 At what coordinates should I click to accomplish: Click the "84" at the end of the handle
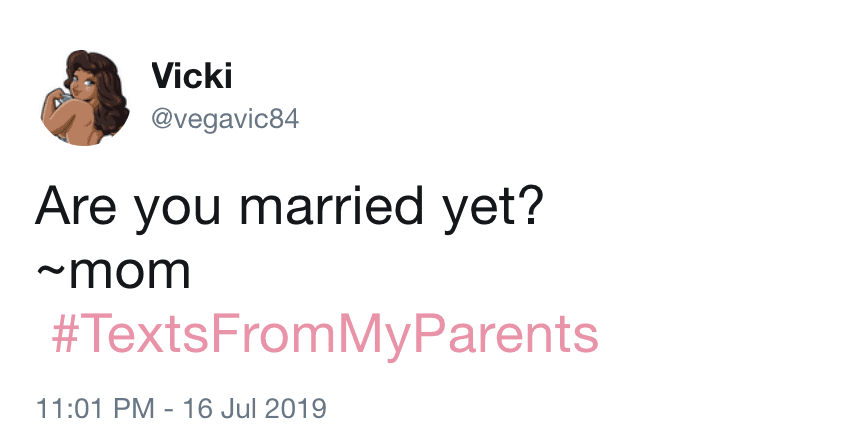[285, 119]
